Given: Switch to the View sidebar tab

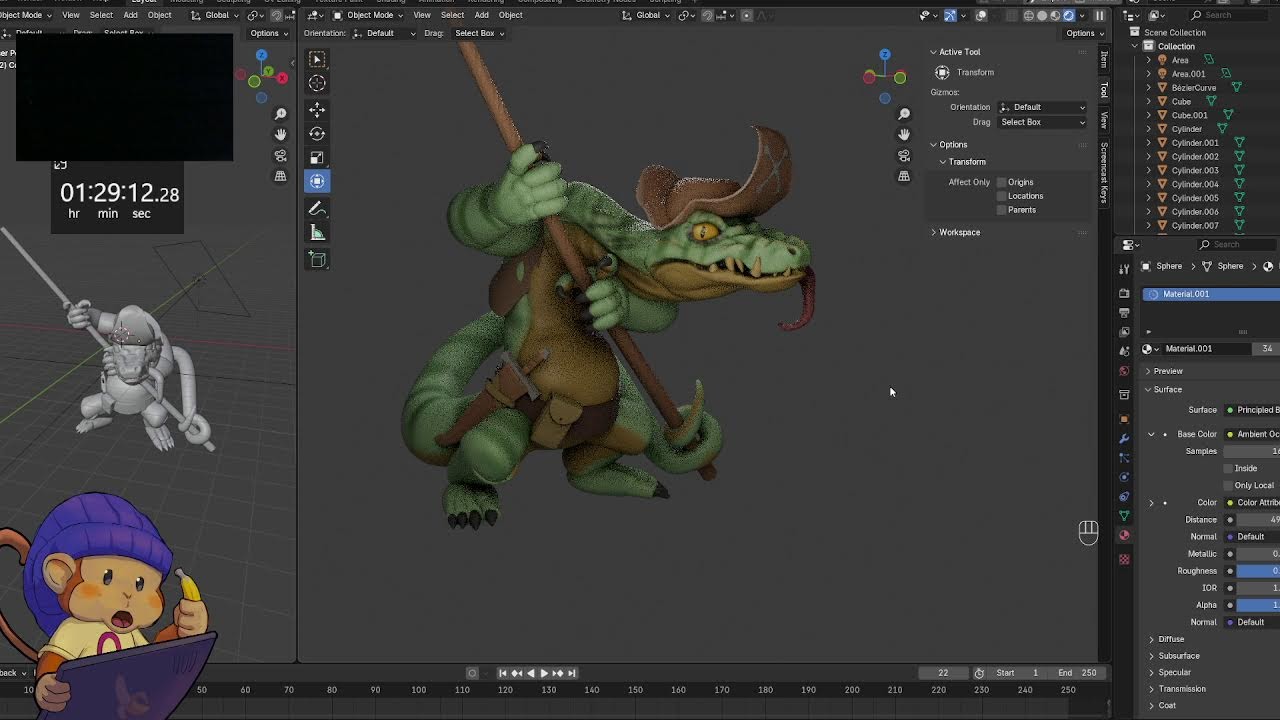Looking at the screenshot, I should click(1104, 119).
